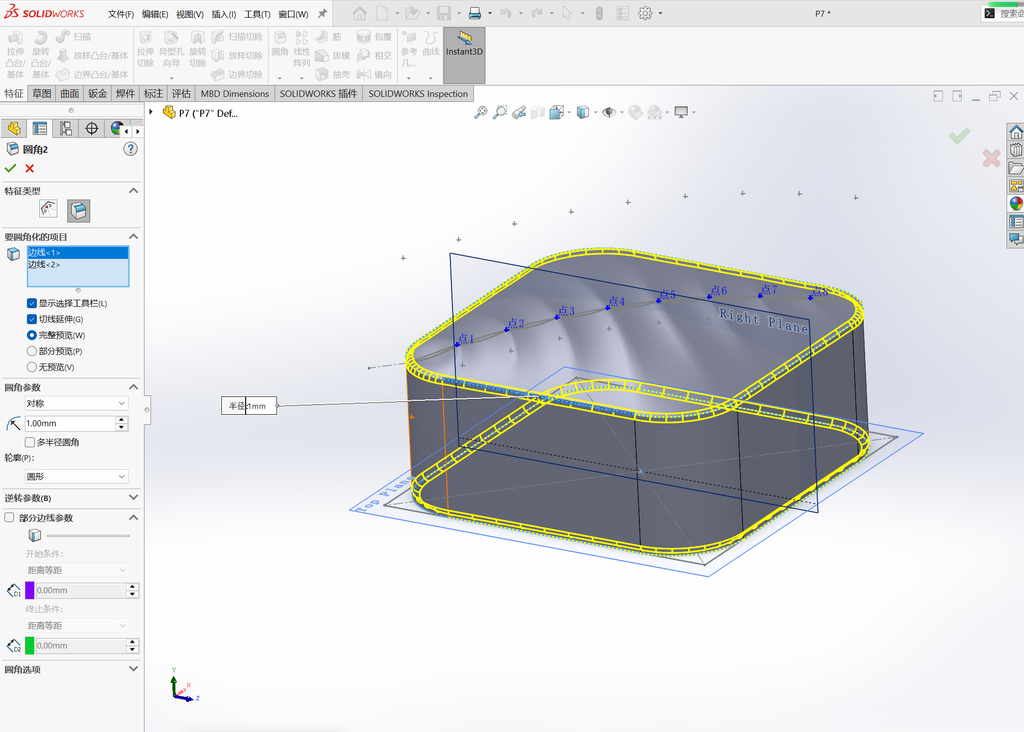Open the View Orientation cube

pyautogui.click(x=556, y=112)
